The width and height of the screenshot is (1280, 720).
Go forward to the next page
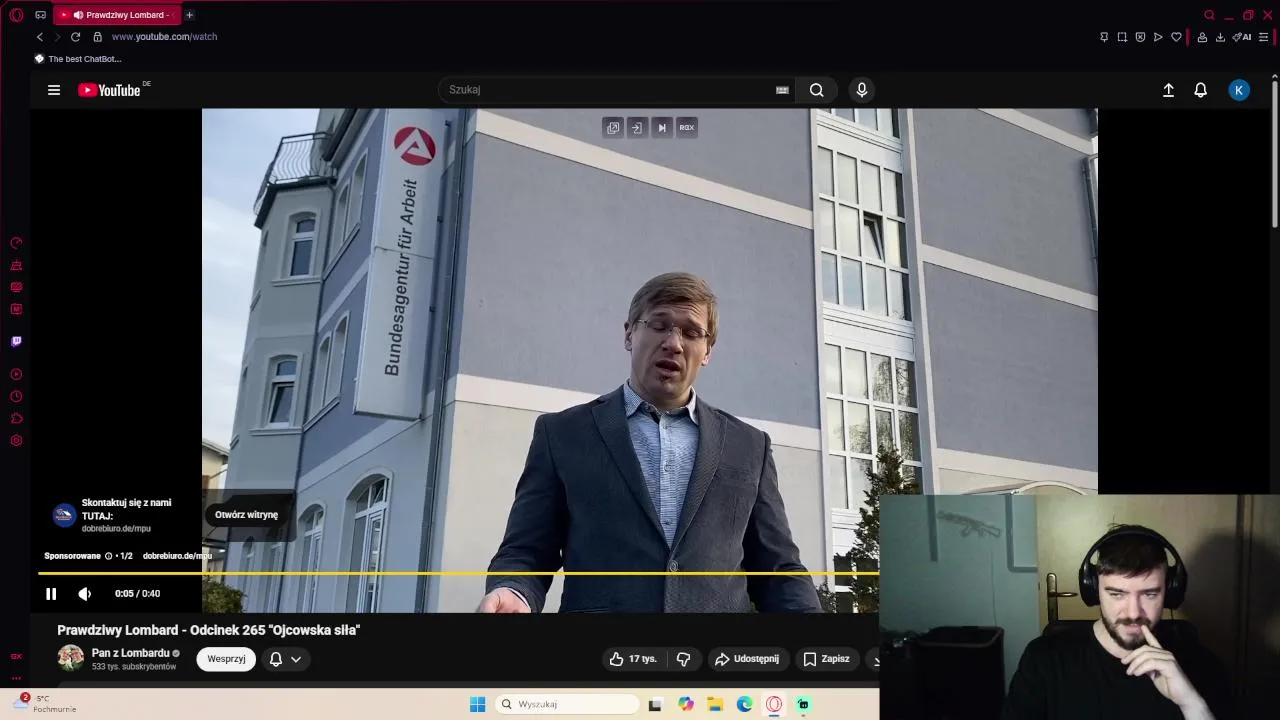click(x=57, y=37)
